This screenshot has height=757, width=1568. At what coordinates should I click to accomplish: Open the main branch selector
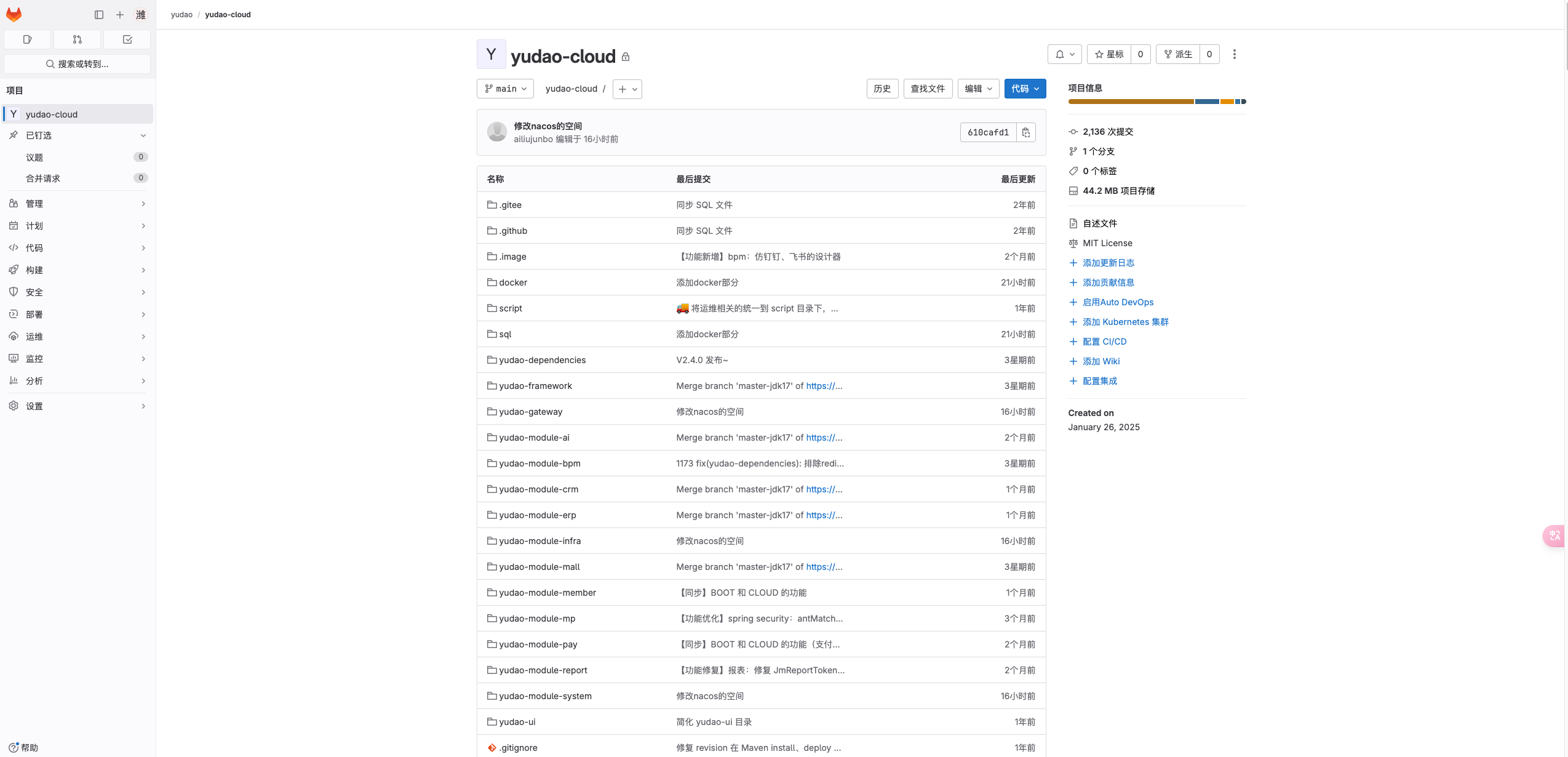[505, 89]
